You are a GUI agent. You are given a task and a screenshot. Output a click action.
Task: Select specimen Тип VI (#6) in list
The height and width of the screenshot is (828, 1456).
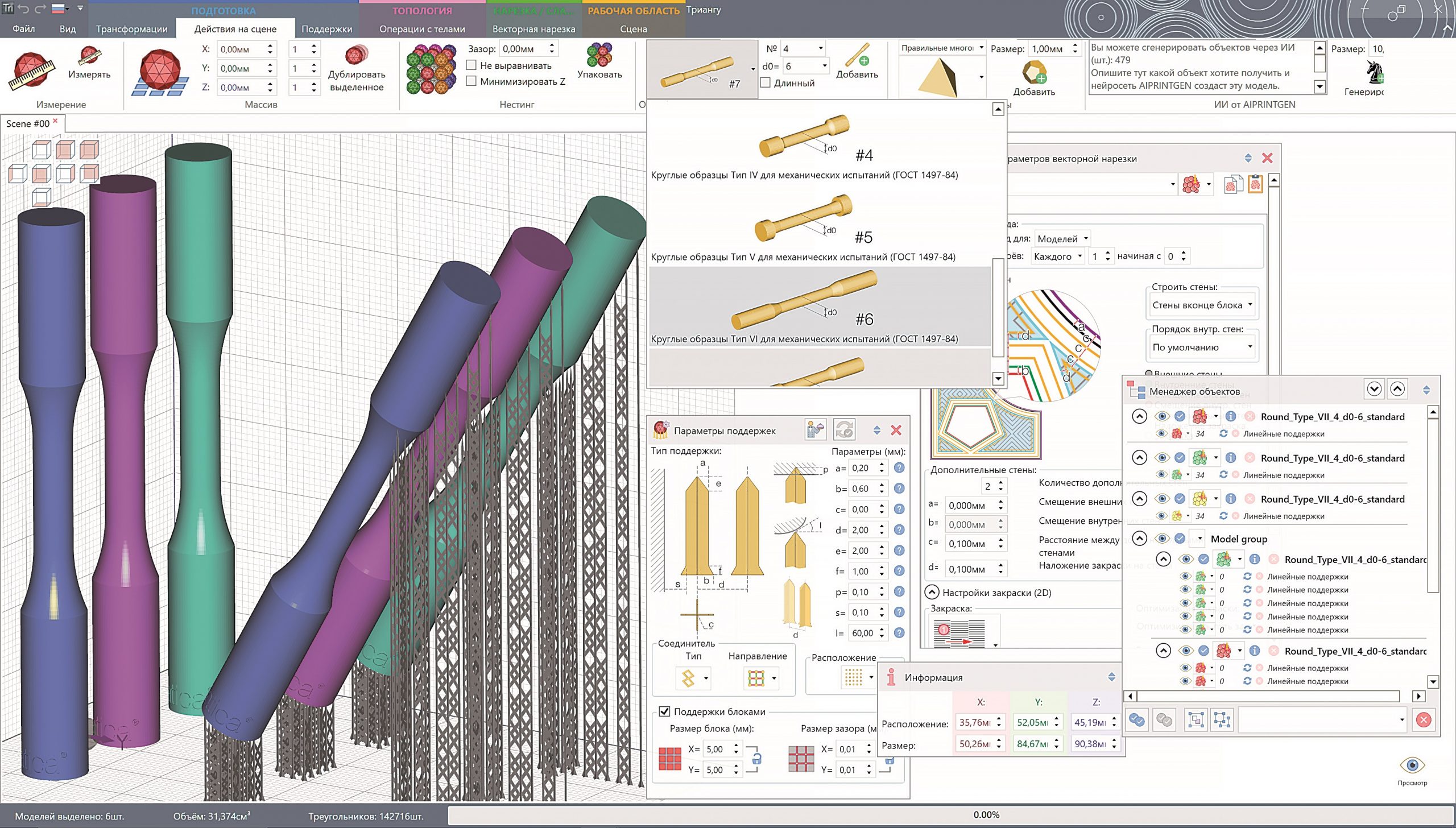pyautogui.click(x=820, y=307)
